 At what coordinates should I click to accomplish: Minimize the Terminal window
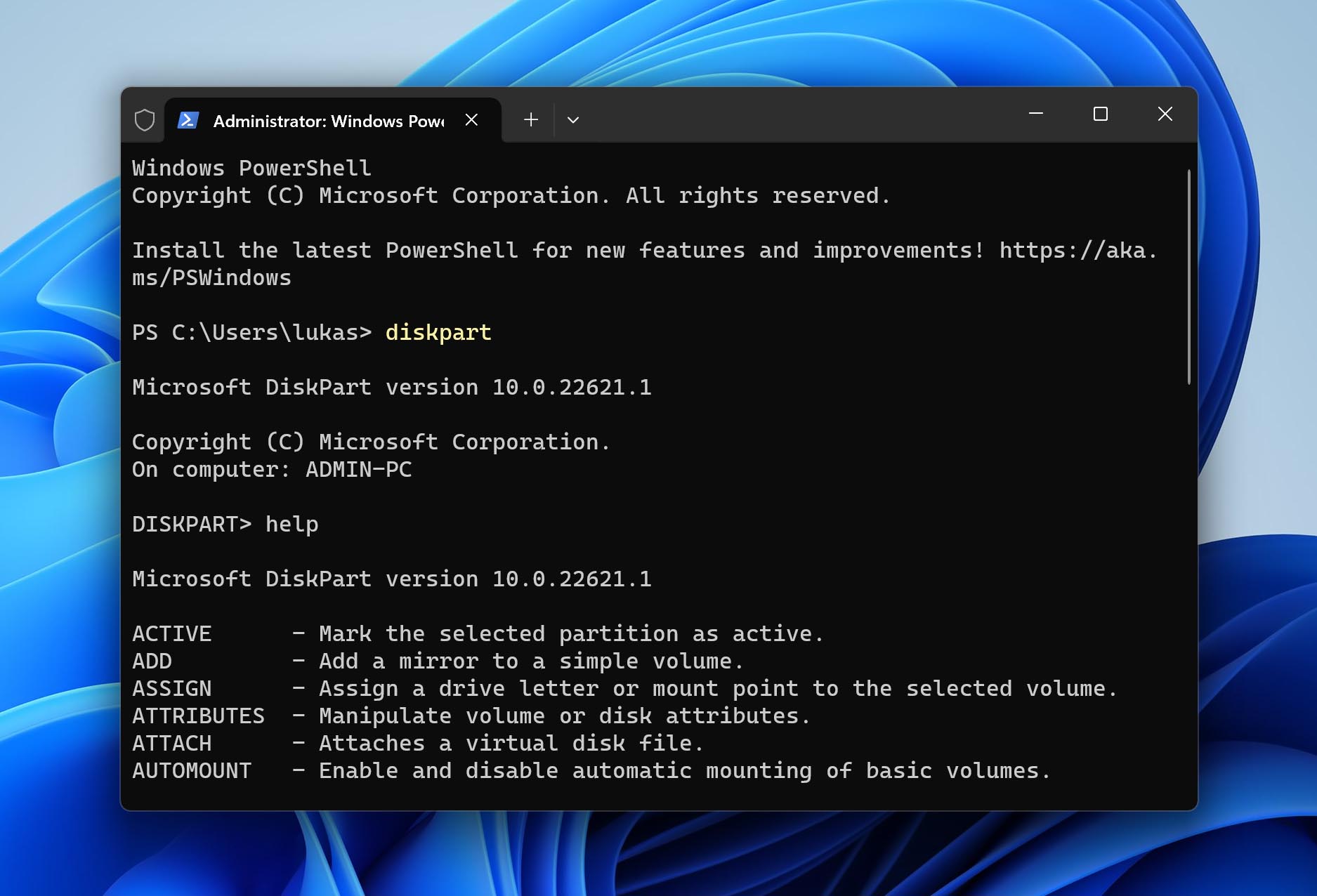pyautogui.click(x=1035, y=114)
